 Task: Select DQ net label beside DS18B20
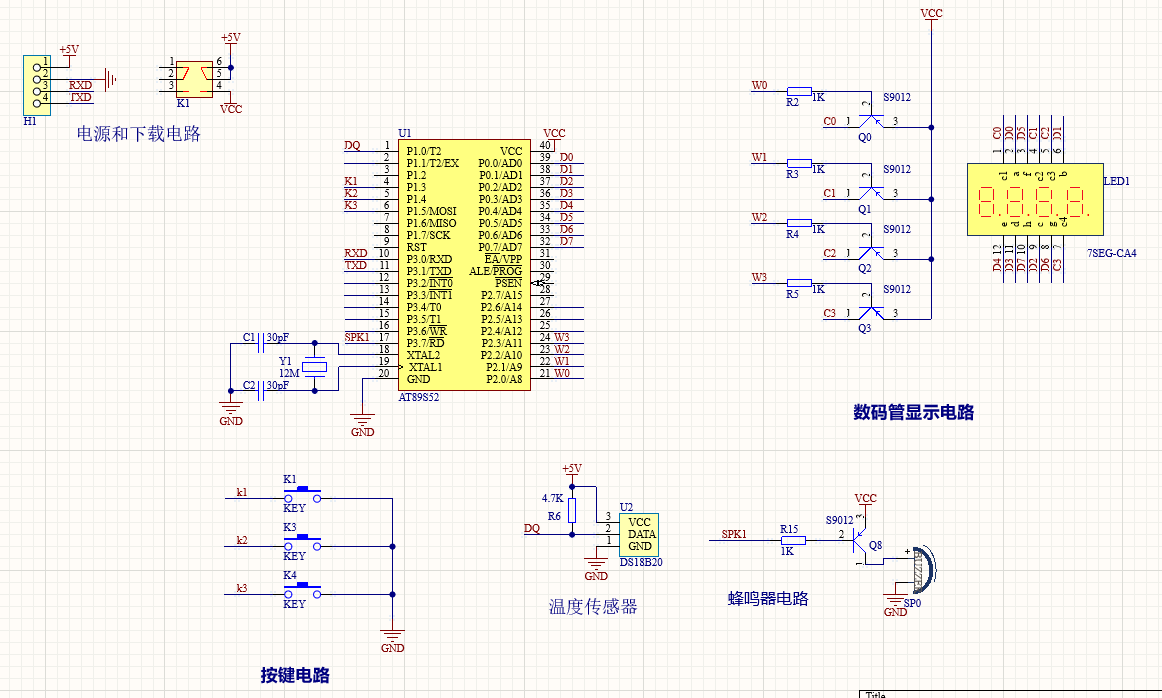[x=532, y=528]
